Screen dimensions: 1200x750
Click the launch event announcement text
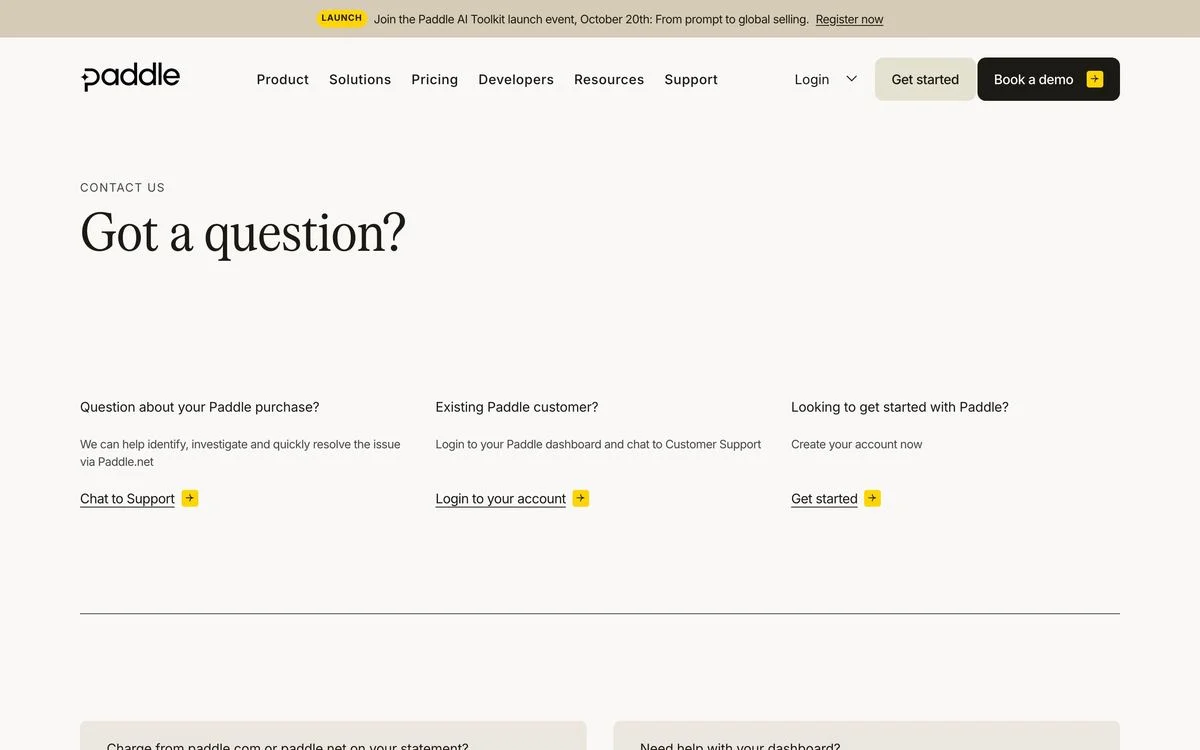coord(591,19)
